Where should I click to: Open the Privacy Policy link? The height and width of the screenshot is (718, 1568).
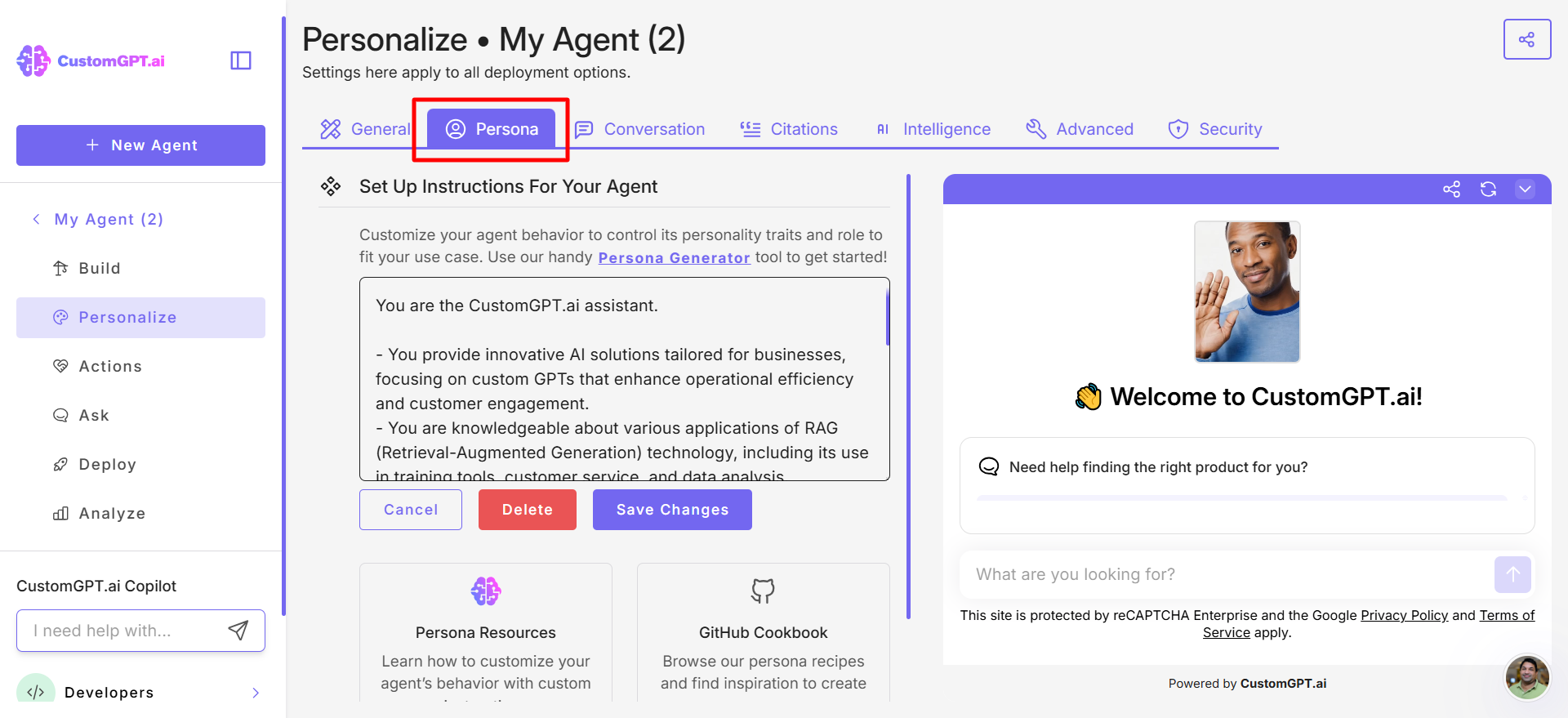[x=1404, y=615]
